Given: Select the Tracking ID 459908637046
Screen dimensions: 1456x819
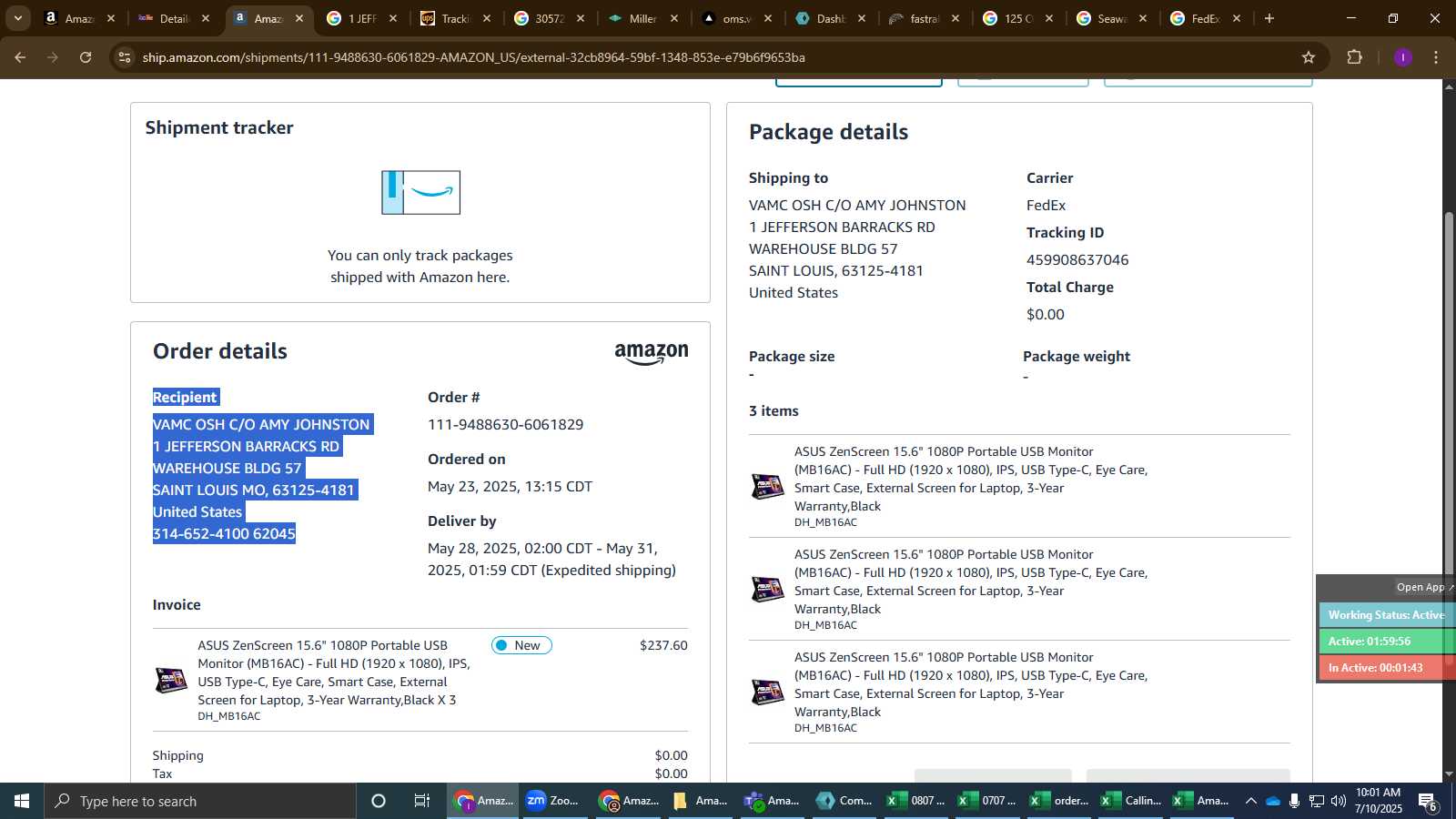Looking at the screenshot, I should coord(1077,260).
